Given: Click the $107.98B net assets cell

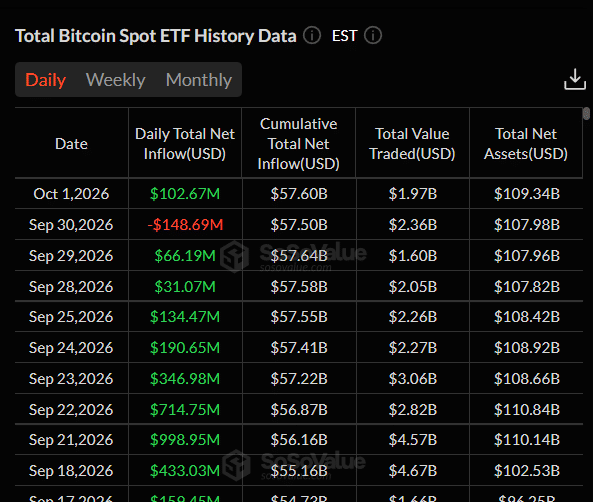Looking at the screenshot, I should click(527, 225).
